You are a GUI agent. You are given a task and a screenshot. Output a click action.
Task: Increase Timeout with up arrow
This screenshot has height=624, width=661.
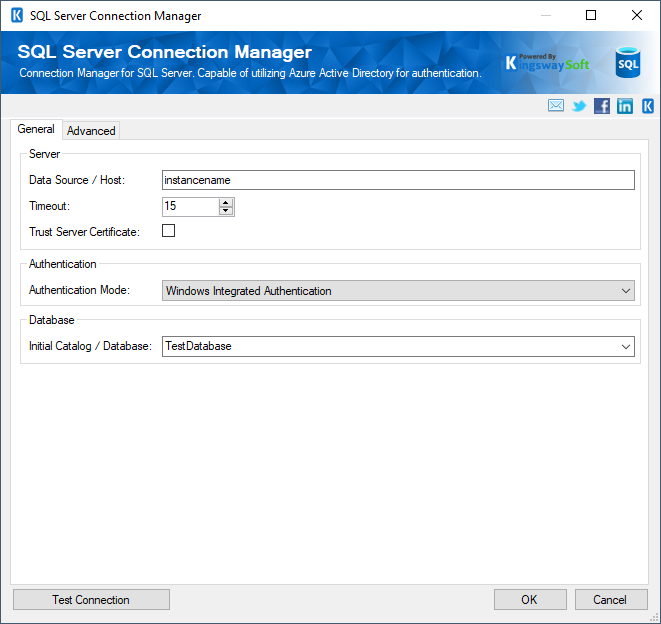tap(226, 202)
